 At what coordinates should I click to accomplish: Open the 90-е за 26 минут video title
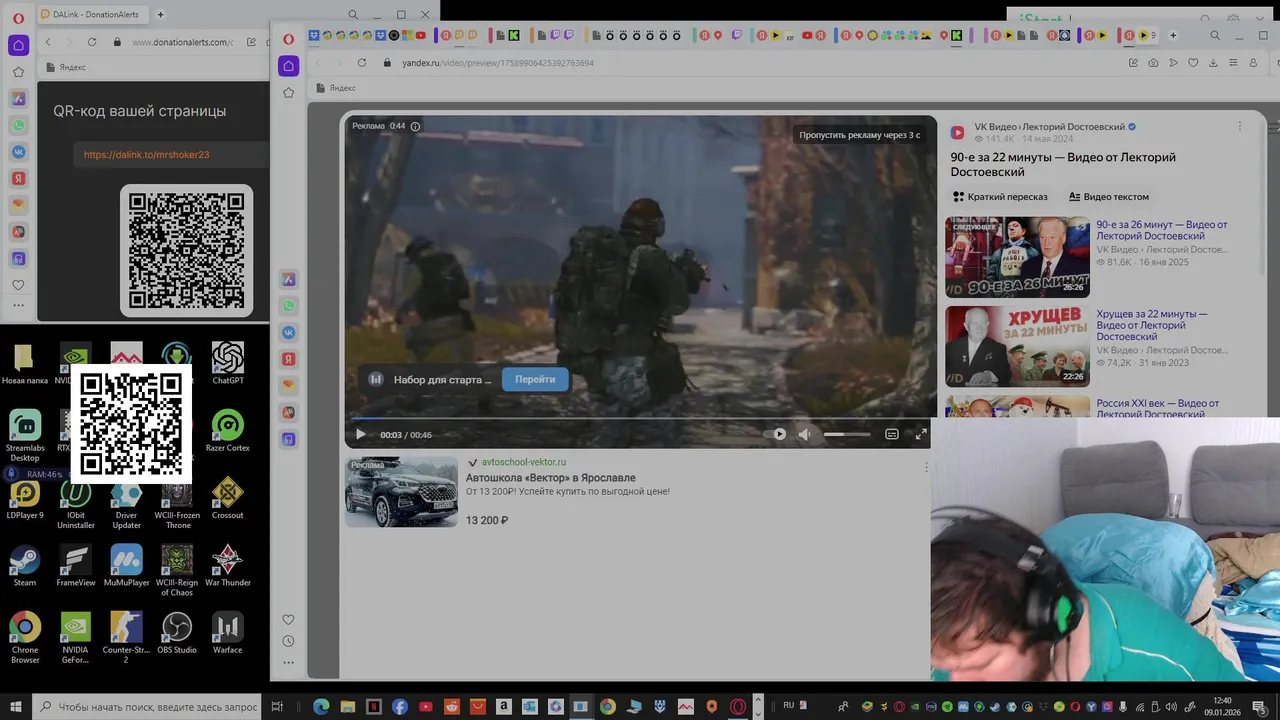click(1162, 231)
